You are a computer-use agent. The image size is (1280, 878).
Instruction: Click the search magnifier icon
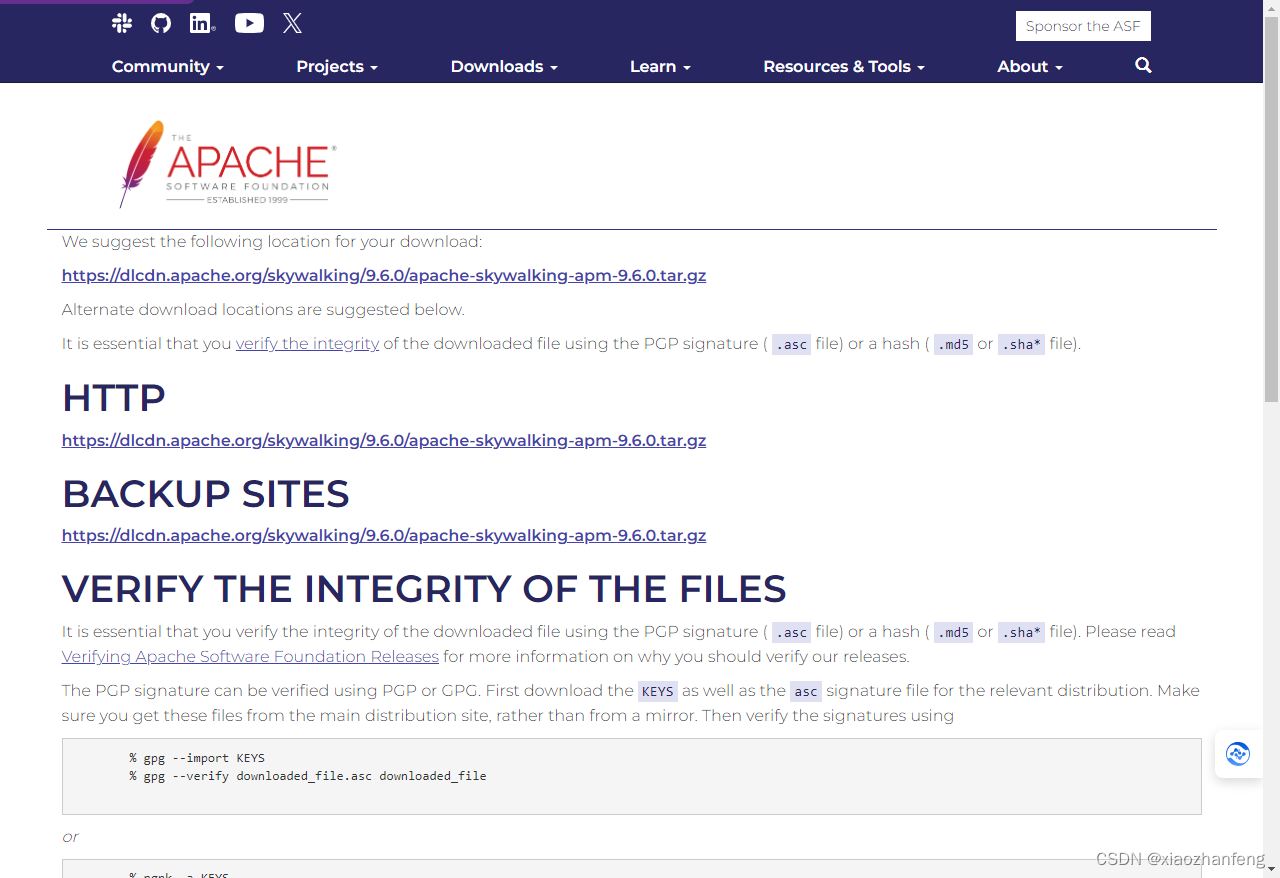[1144, 66]
